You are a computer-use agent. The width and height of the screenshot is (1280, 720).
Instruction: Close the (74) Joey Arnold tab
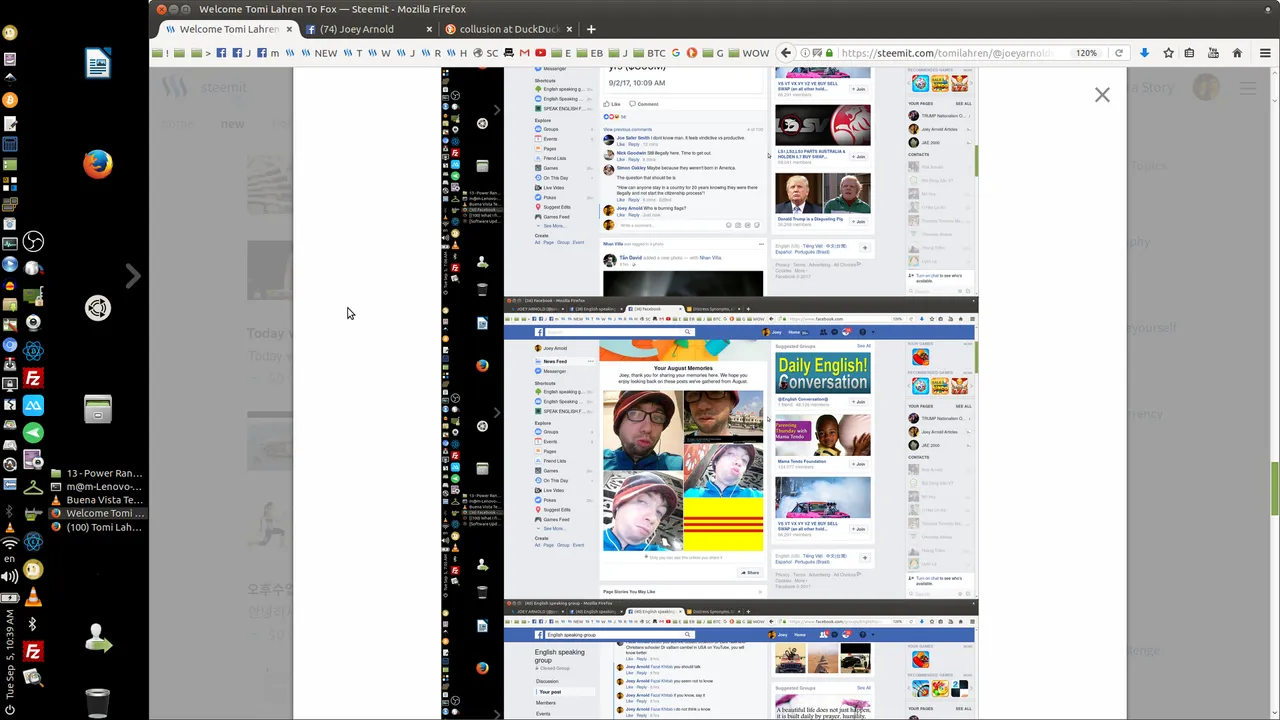click(429, 29)
